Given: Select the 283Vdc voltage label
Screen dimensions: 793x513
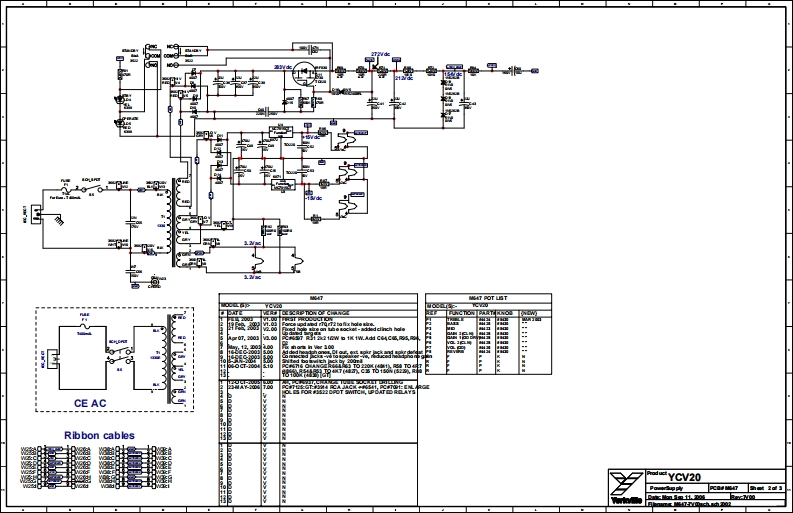Looking at the screenshot, I should [x=282, y=66].
